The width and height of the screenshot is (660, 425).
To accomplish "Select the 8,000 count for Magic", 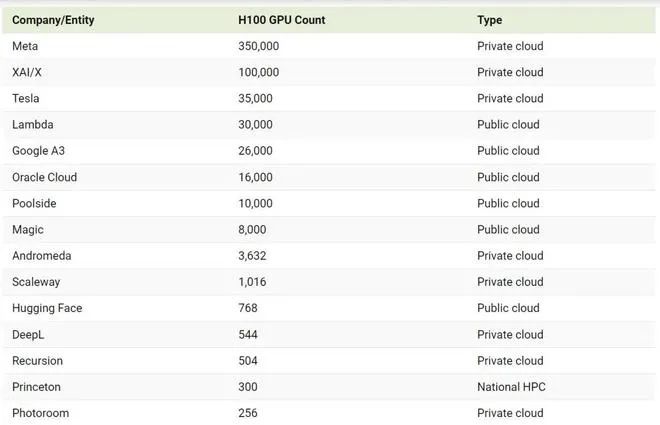I will (254, 230).
